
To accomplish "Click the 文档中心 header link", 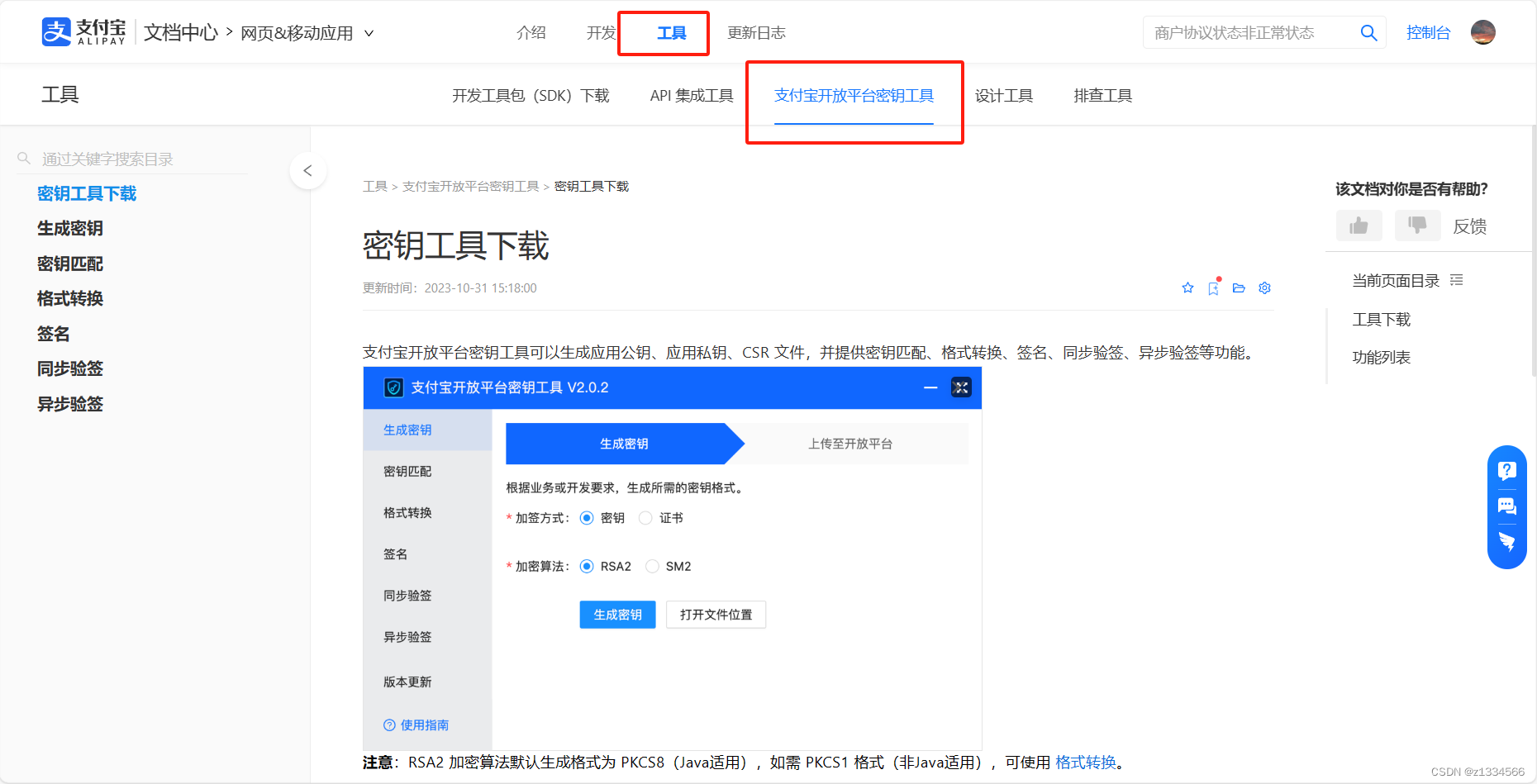I will click(181, 32).
